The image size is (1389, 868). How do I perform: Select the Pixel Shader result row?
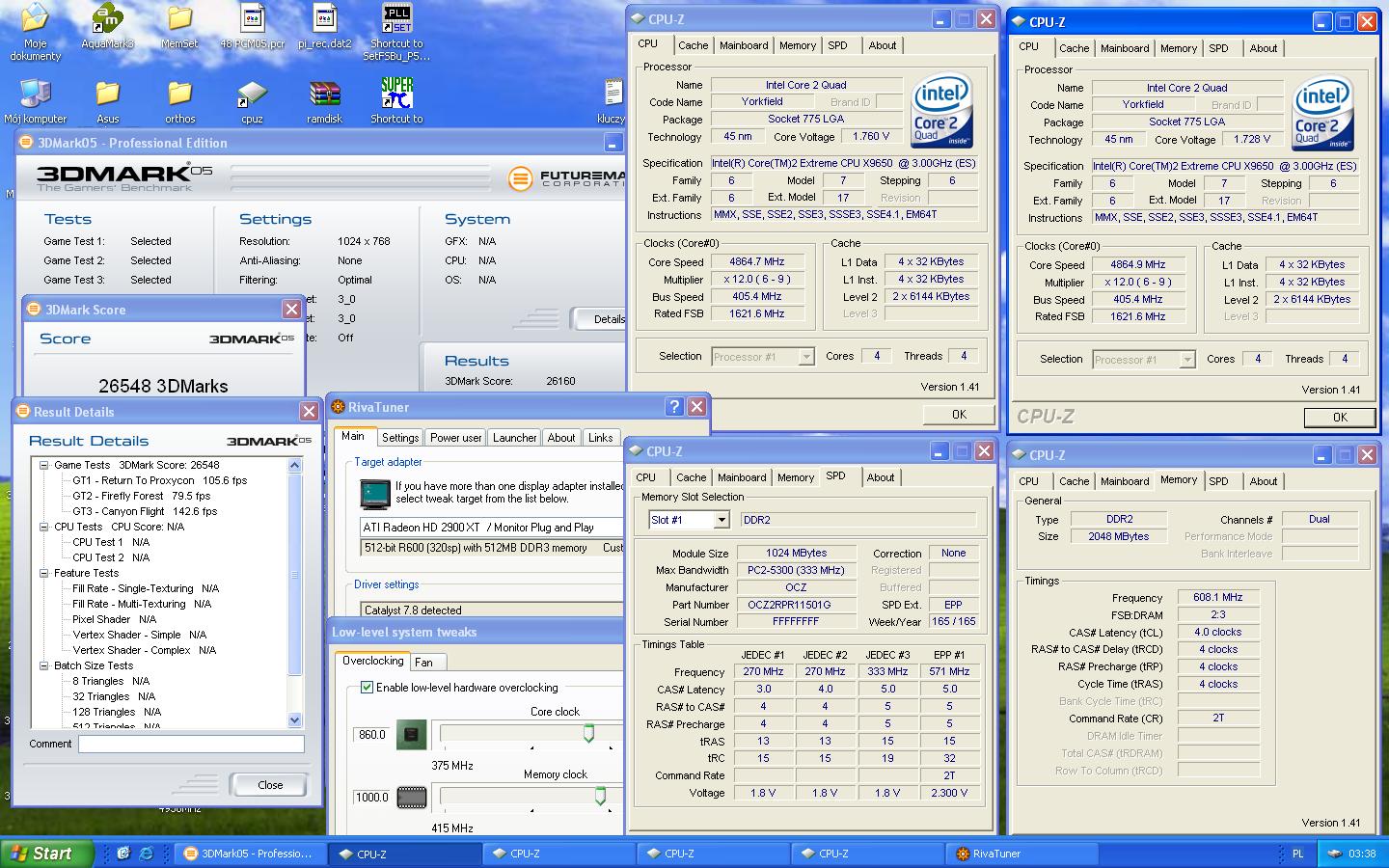point(114,619)
